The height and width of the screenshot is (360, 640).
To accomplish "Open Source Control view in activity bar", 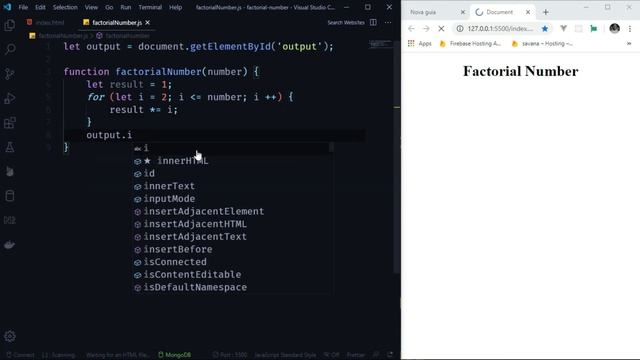I will (x=10, y=74).
